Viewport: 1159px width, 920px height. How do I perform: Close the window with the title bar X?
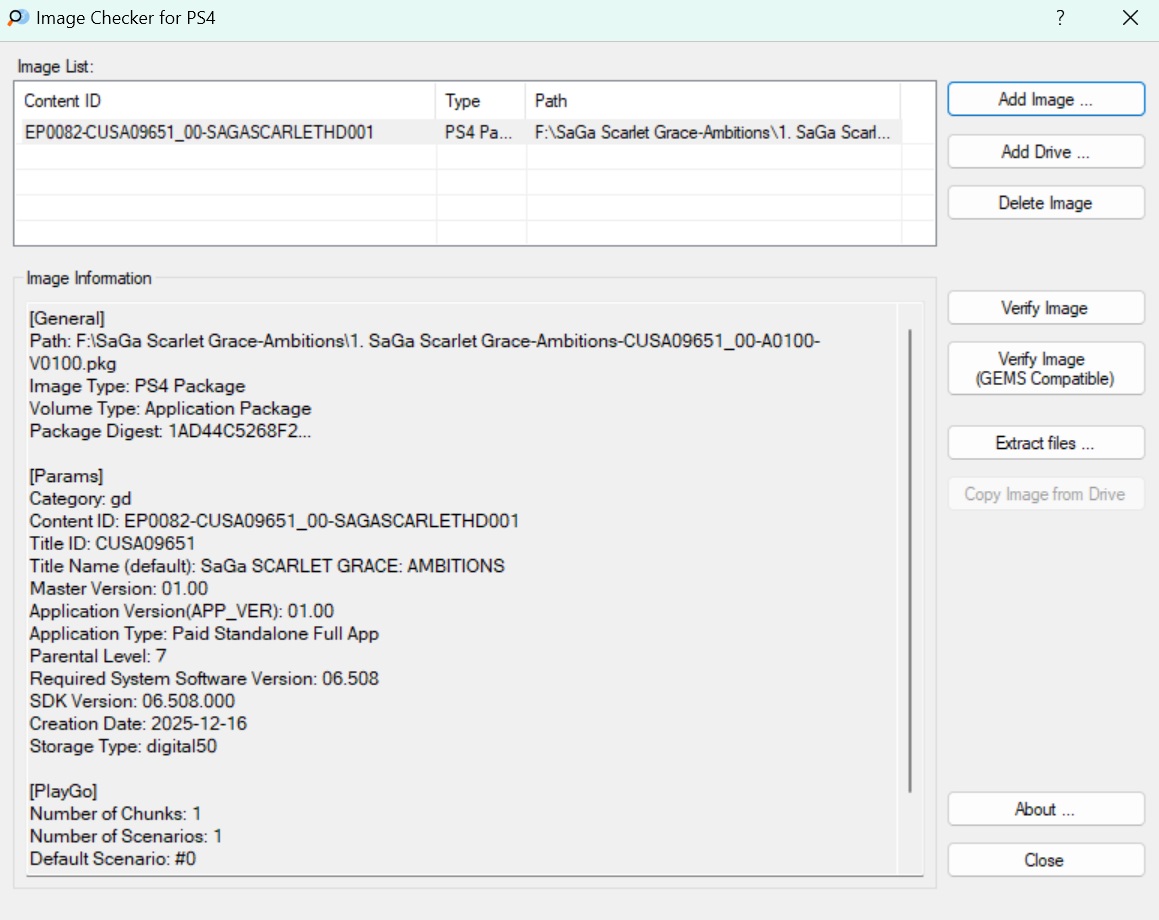(x=1130, y=18)
